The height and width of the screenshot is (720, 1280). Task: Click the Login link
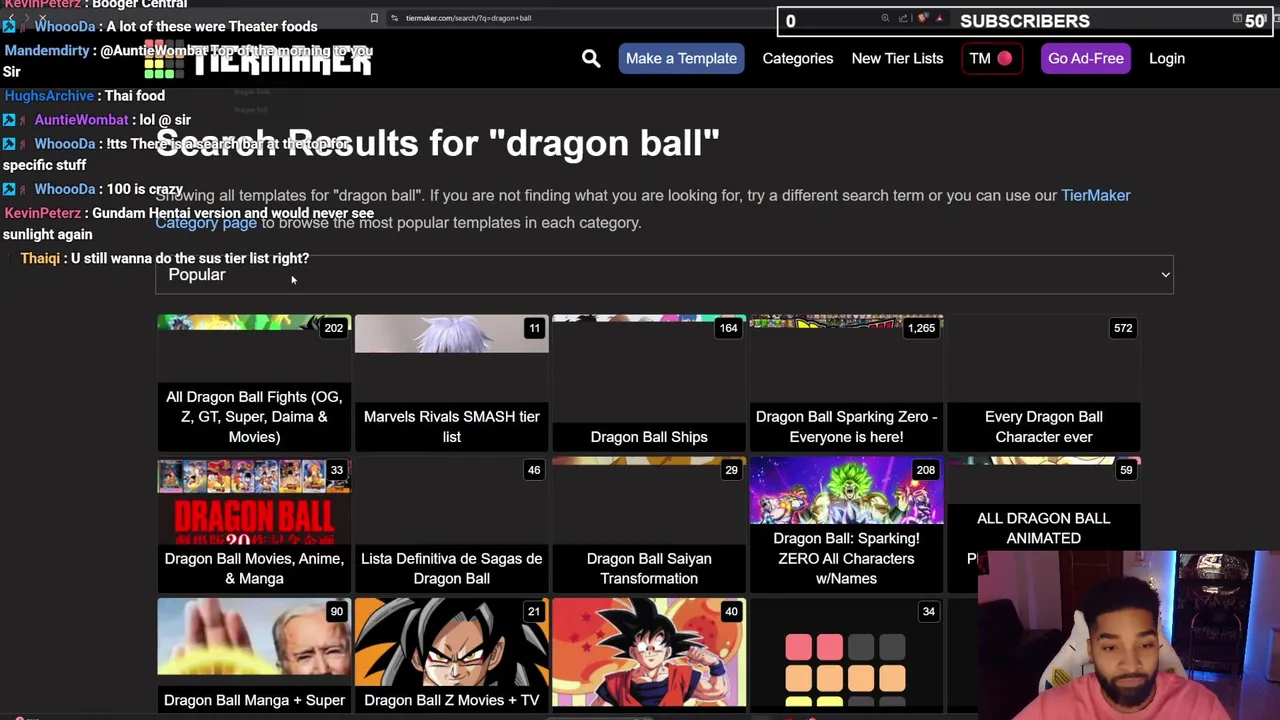pos(1167,58)
